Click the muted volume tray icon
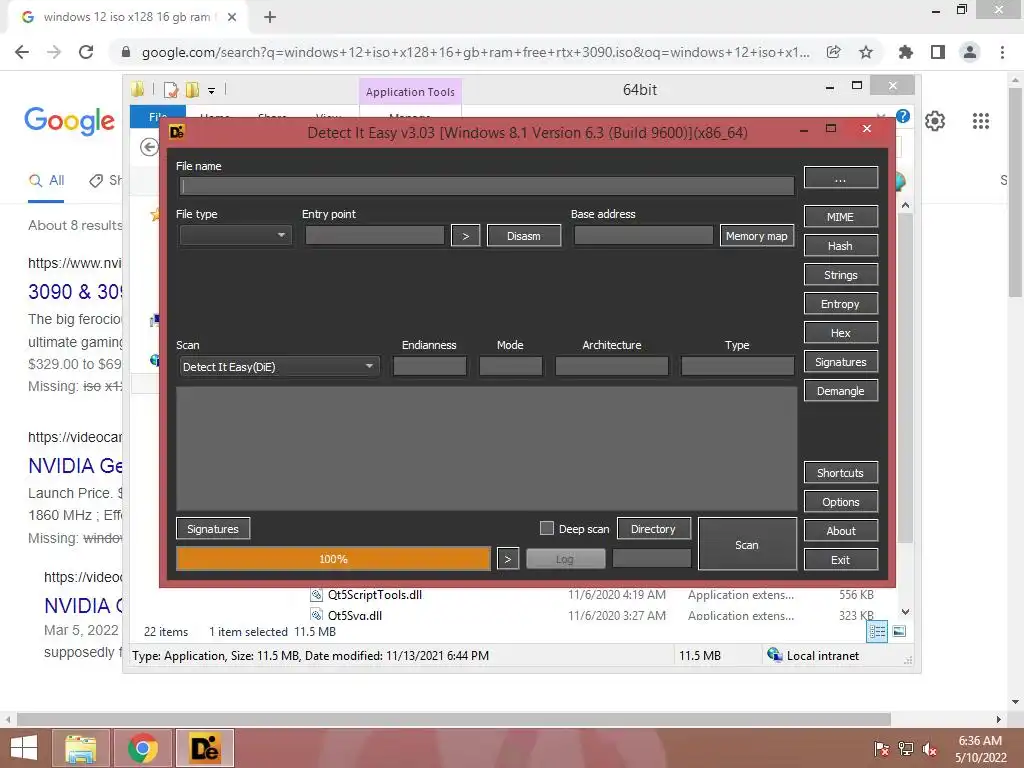 930,749
